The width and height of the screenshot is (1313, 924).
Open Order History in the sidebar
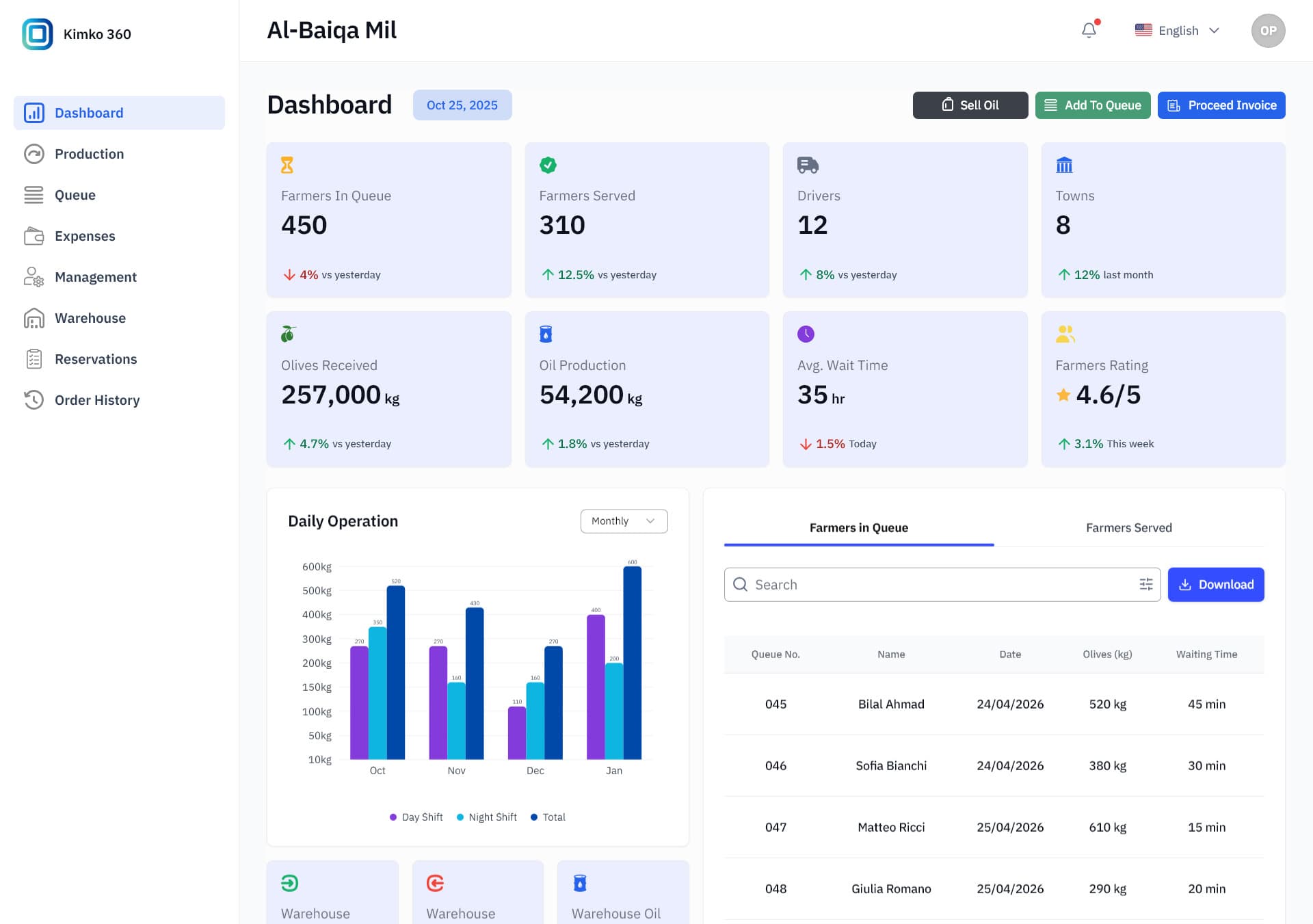119,400
